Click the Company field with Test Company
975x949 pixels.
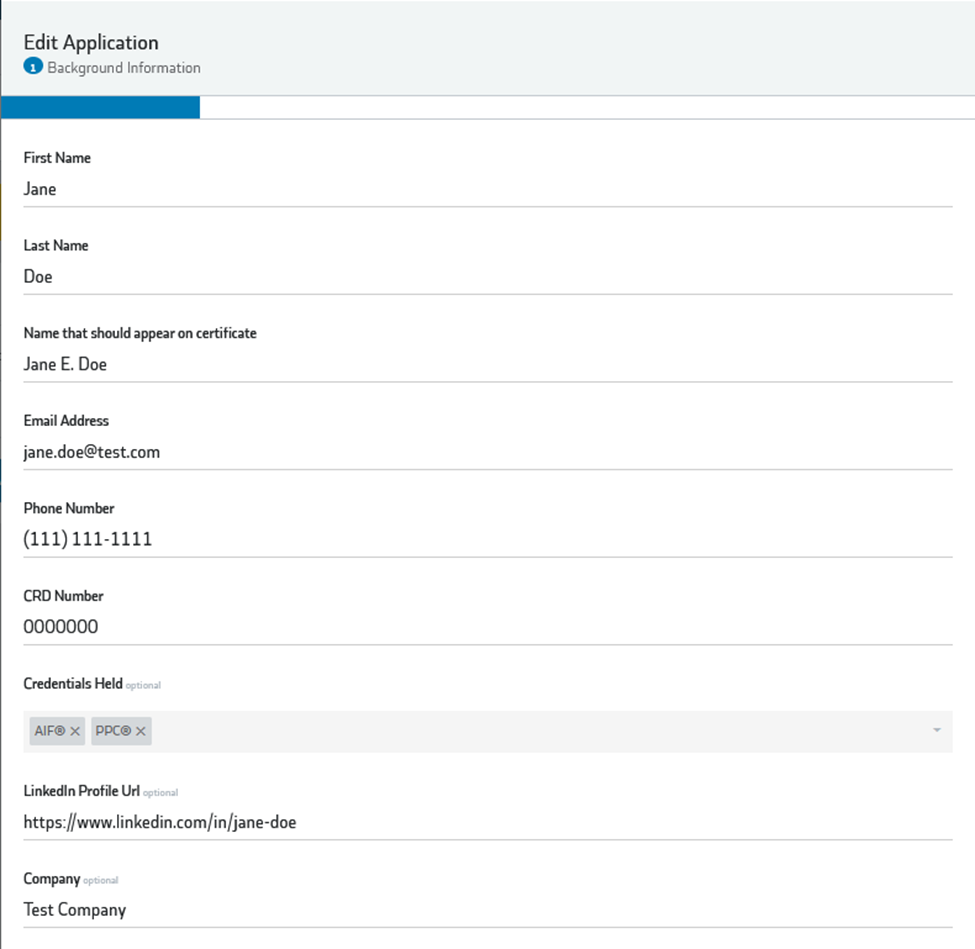pyautogui.click(x=487, y=910)
